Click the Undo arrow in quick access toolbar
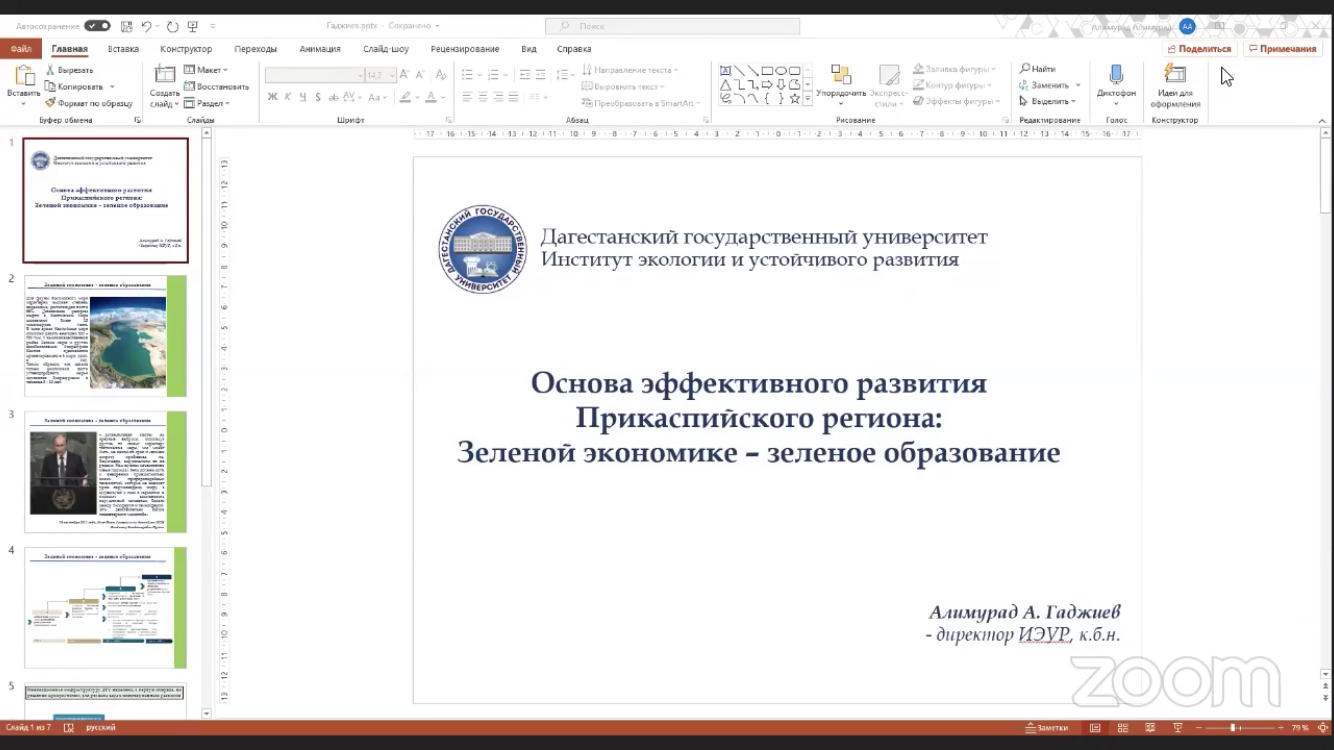The width and height of the screenshot is (1334, 750). [147, 26]
